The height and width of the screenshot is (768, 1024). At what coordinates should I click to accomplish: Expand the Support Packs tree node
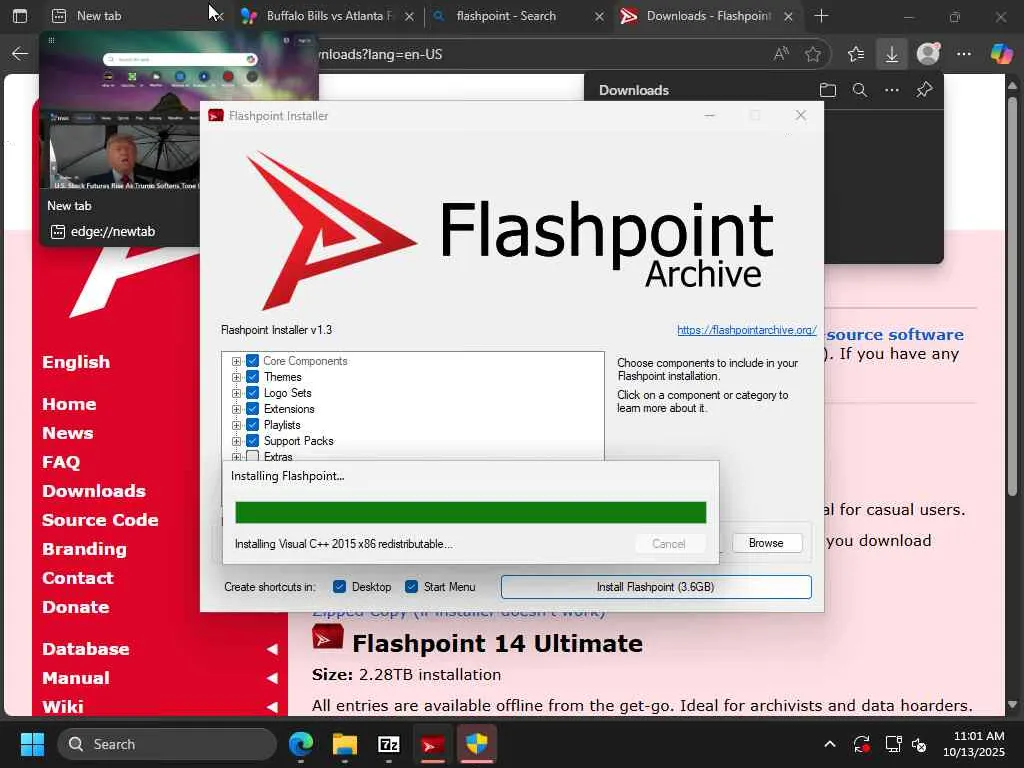click(x=236, y=441)
